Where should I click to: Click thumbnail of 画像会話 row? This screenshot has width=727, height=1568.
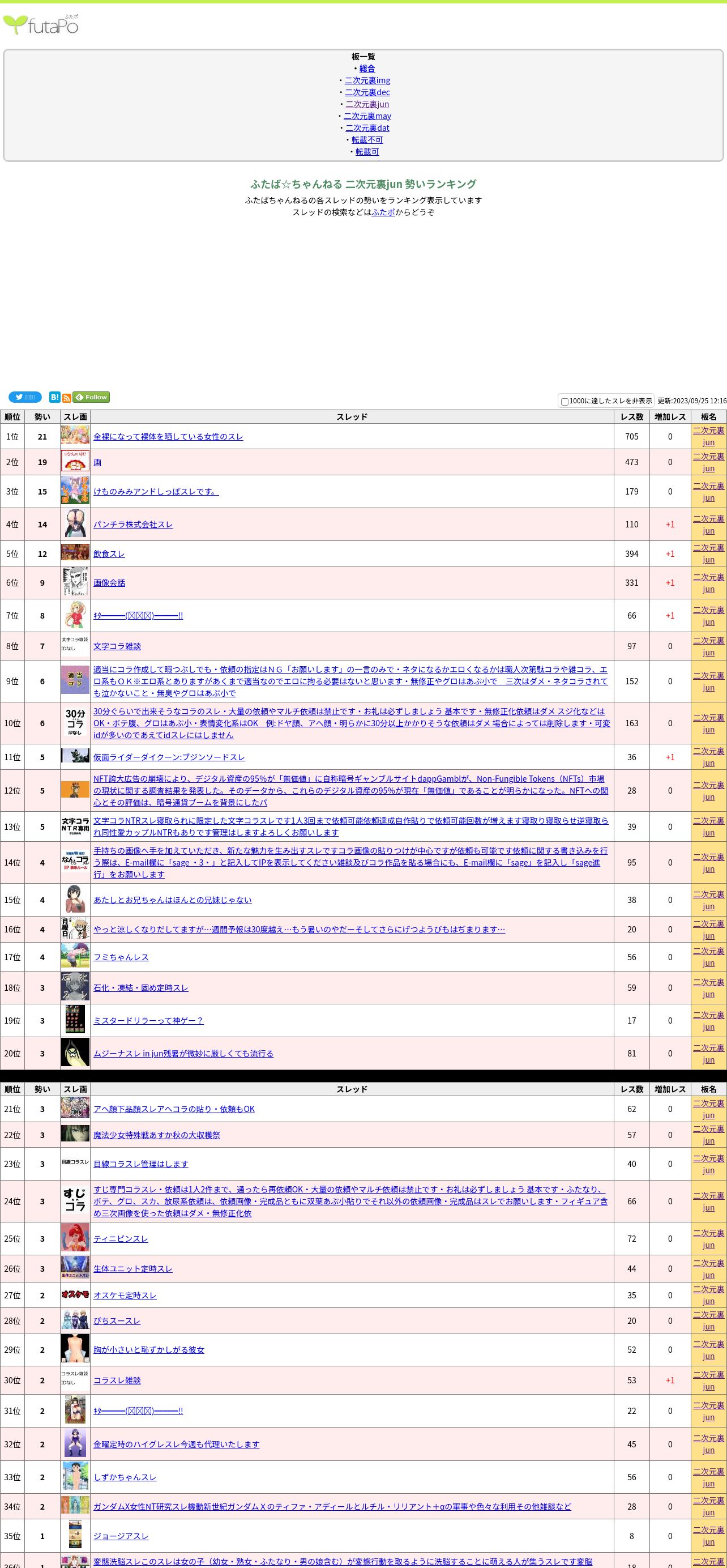coord(75,582)
